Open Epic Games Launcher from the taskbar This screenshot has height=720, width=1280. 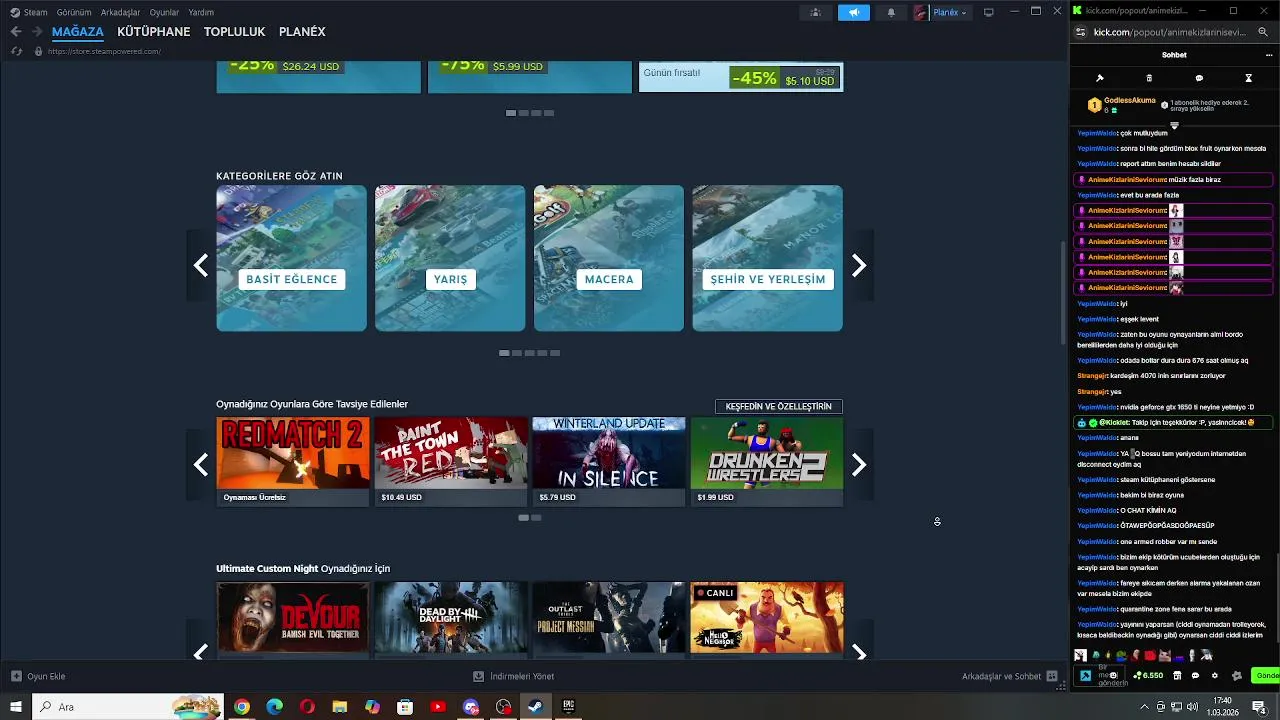click(568, 707)
